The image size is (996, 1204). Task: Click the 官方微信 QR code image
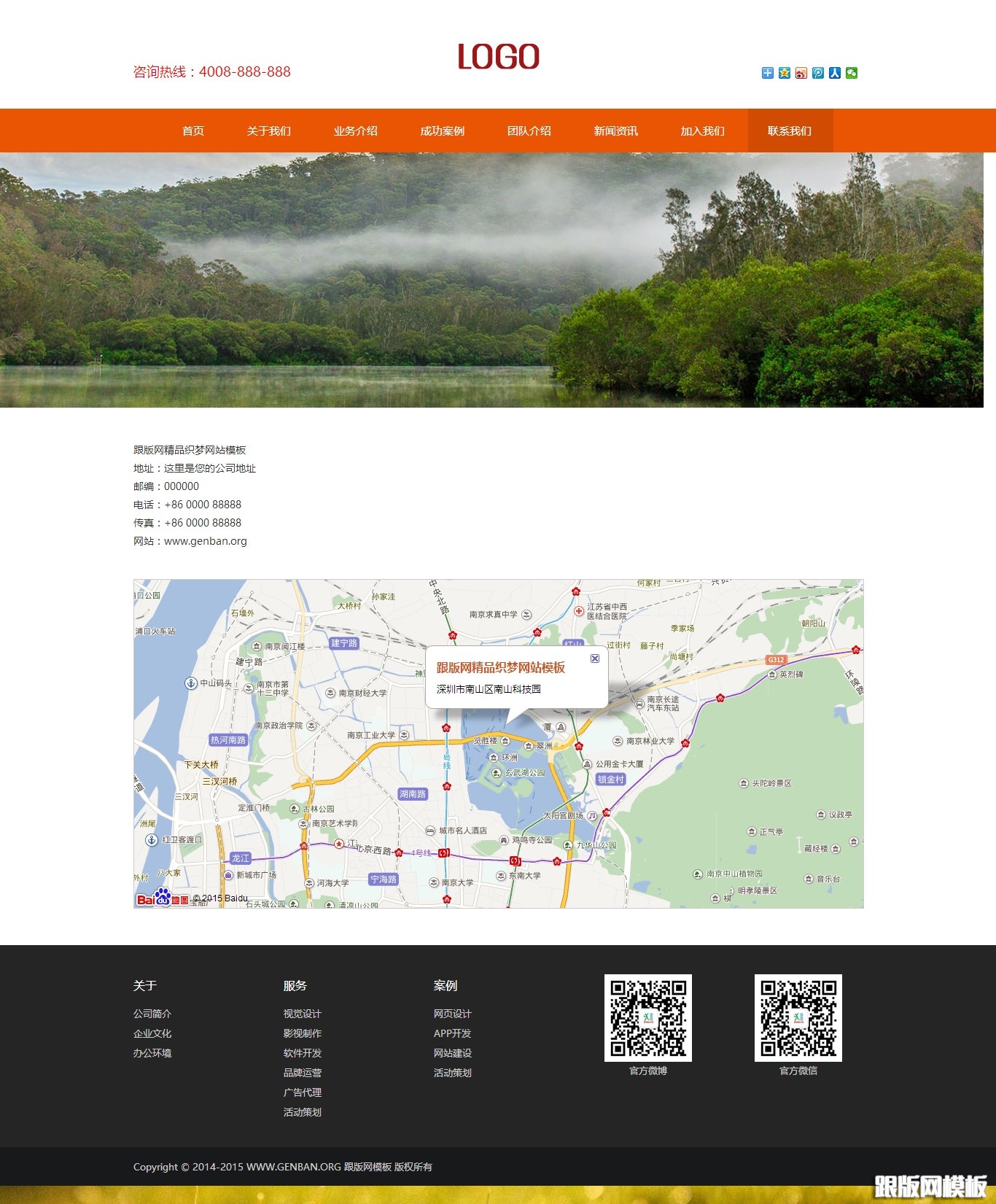[798, 1017]
